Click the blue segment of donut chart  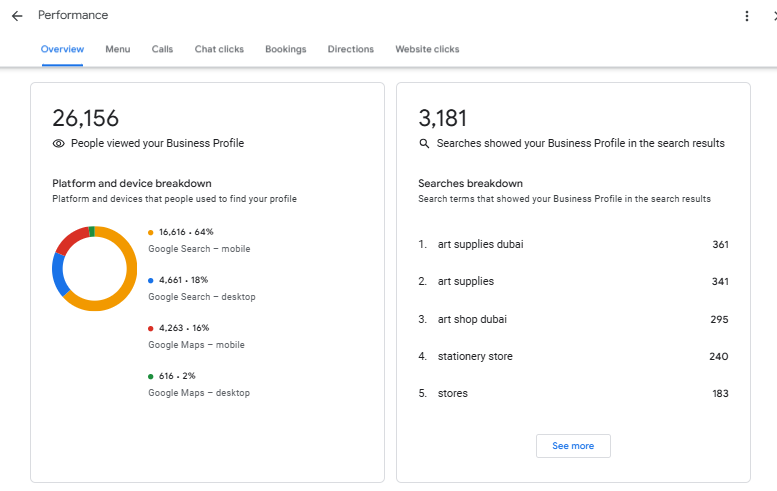(59, 275)
